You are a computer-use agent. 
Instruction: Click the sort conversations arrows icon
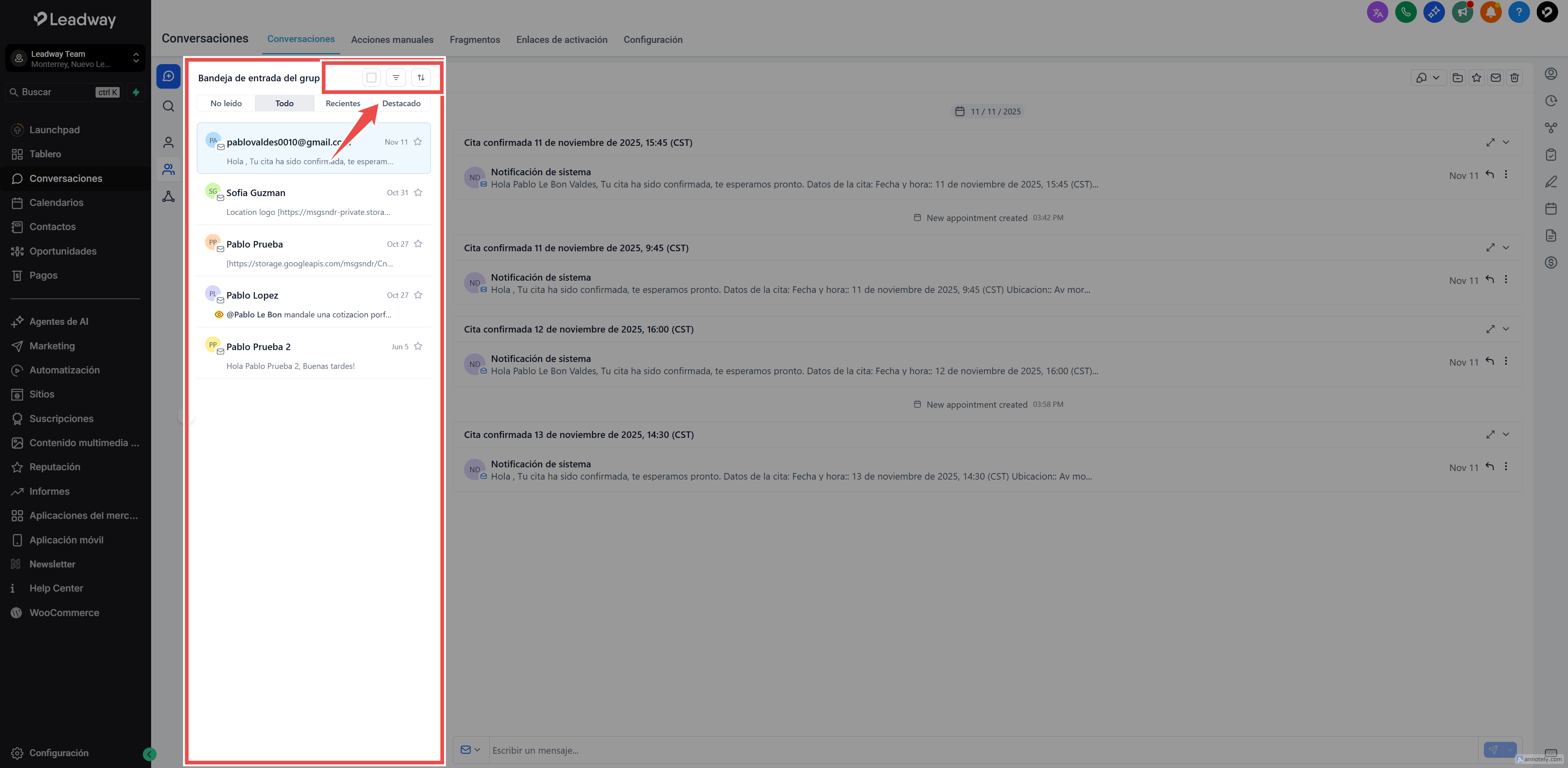(x=421, y=77)
